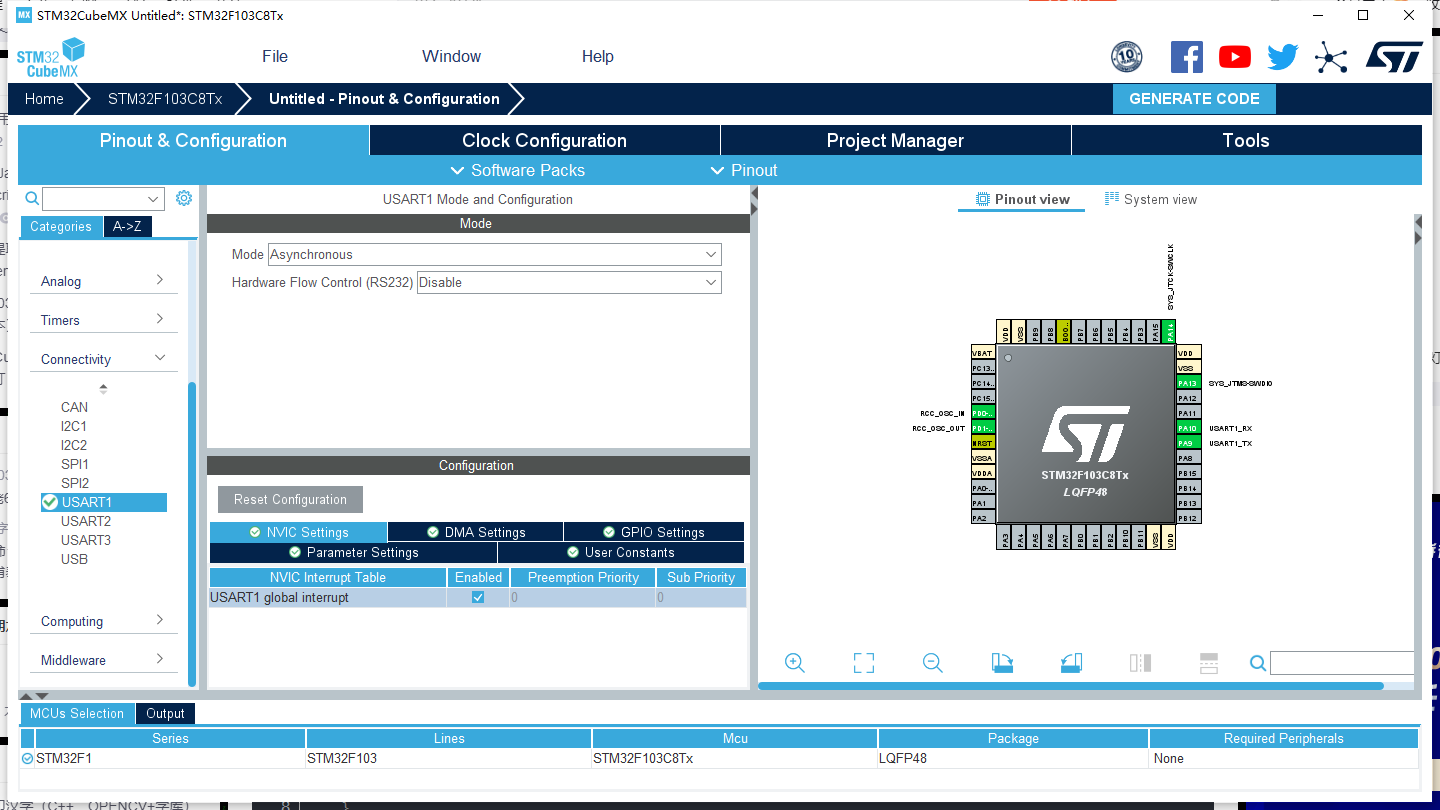Switch to the Tools tab

click(1246, 140)
